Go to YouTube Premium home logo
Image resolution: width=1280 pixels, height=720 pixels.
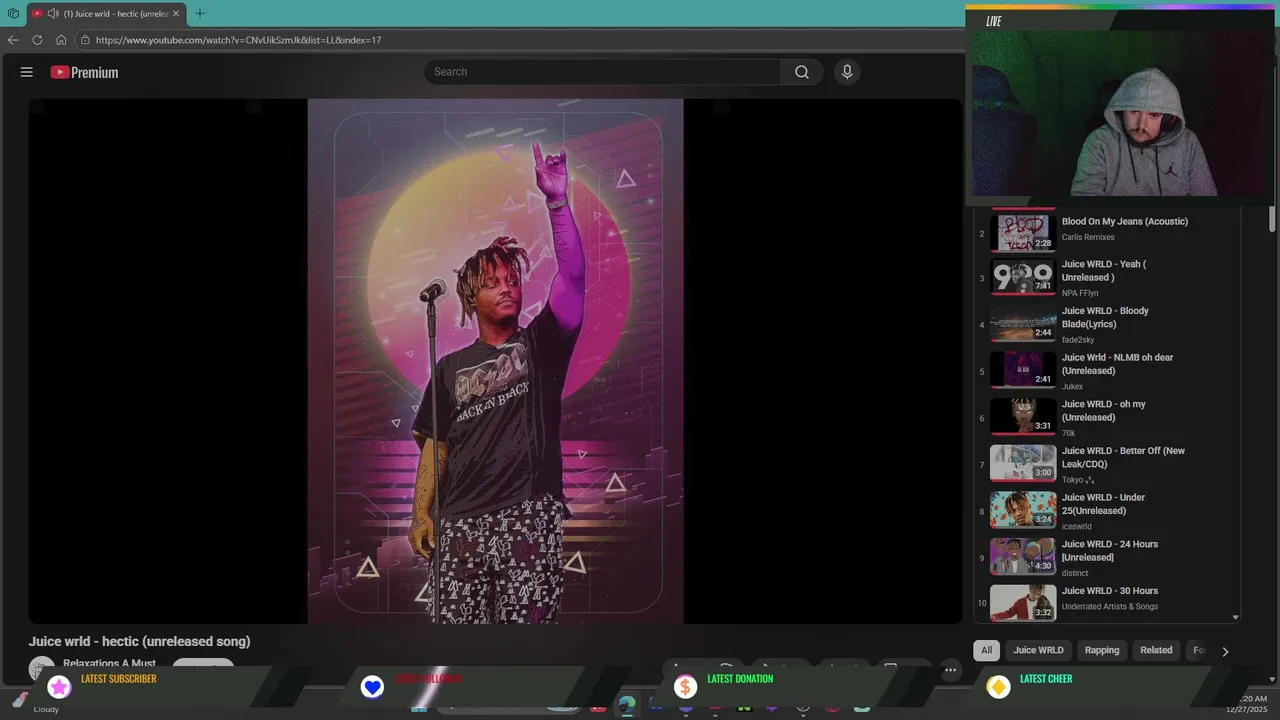84,72
